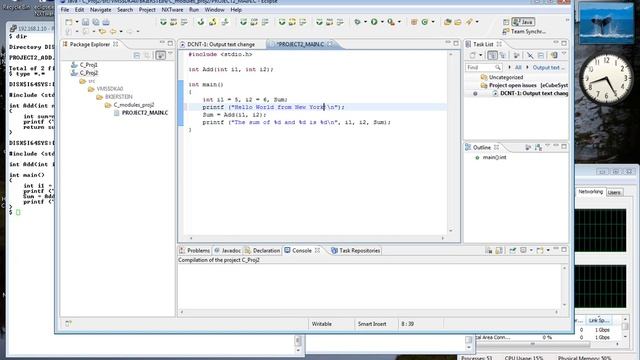Click the Console pin icon
This screenshot has height=360, width=640.
[x=513, y=251]
